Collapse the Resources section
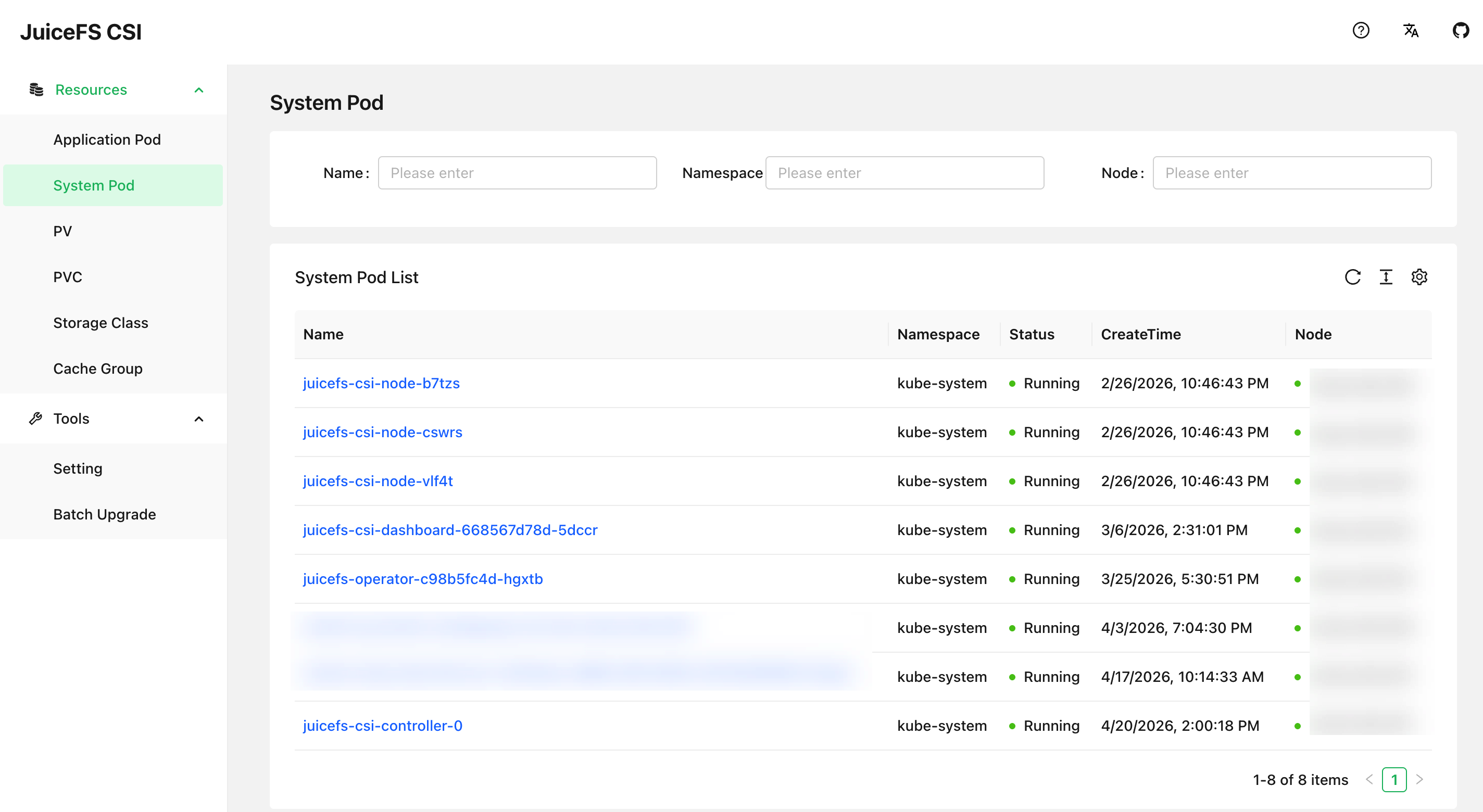The width and height of the screenshot is (1483, 812). tap(199, 89)
